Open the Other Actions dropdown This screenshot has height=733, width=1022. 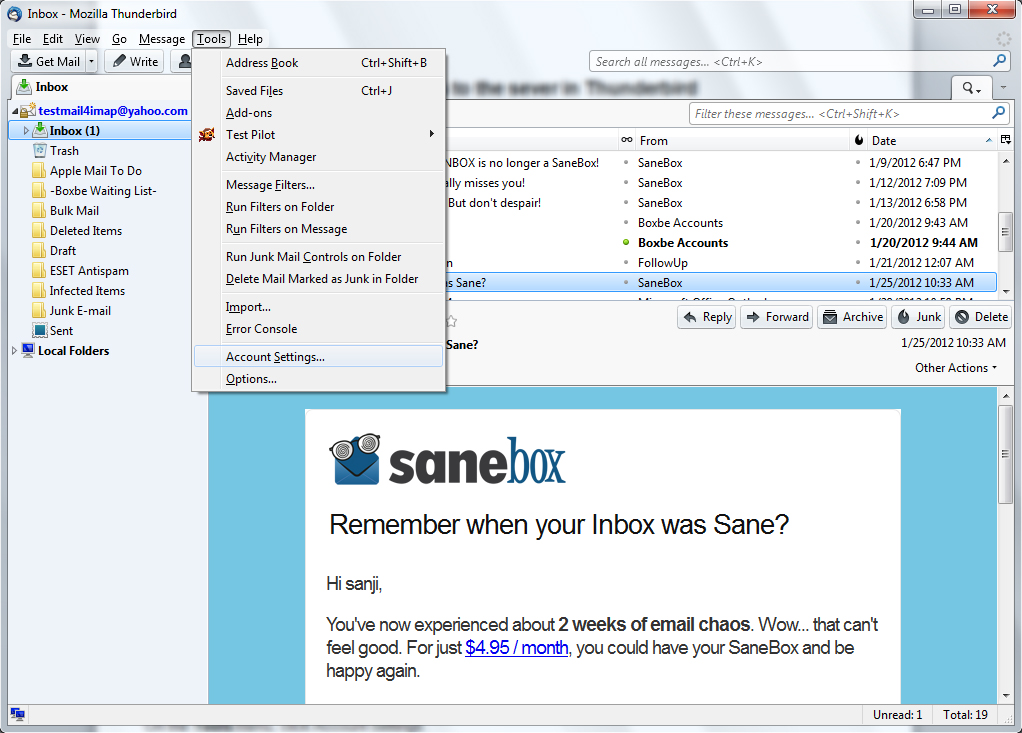(x=956, y=368)
